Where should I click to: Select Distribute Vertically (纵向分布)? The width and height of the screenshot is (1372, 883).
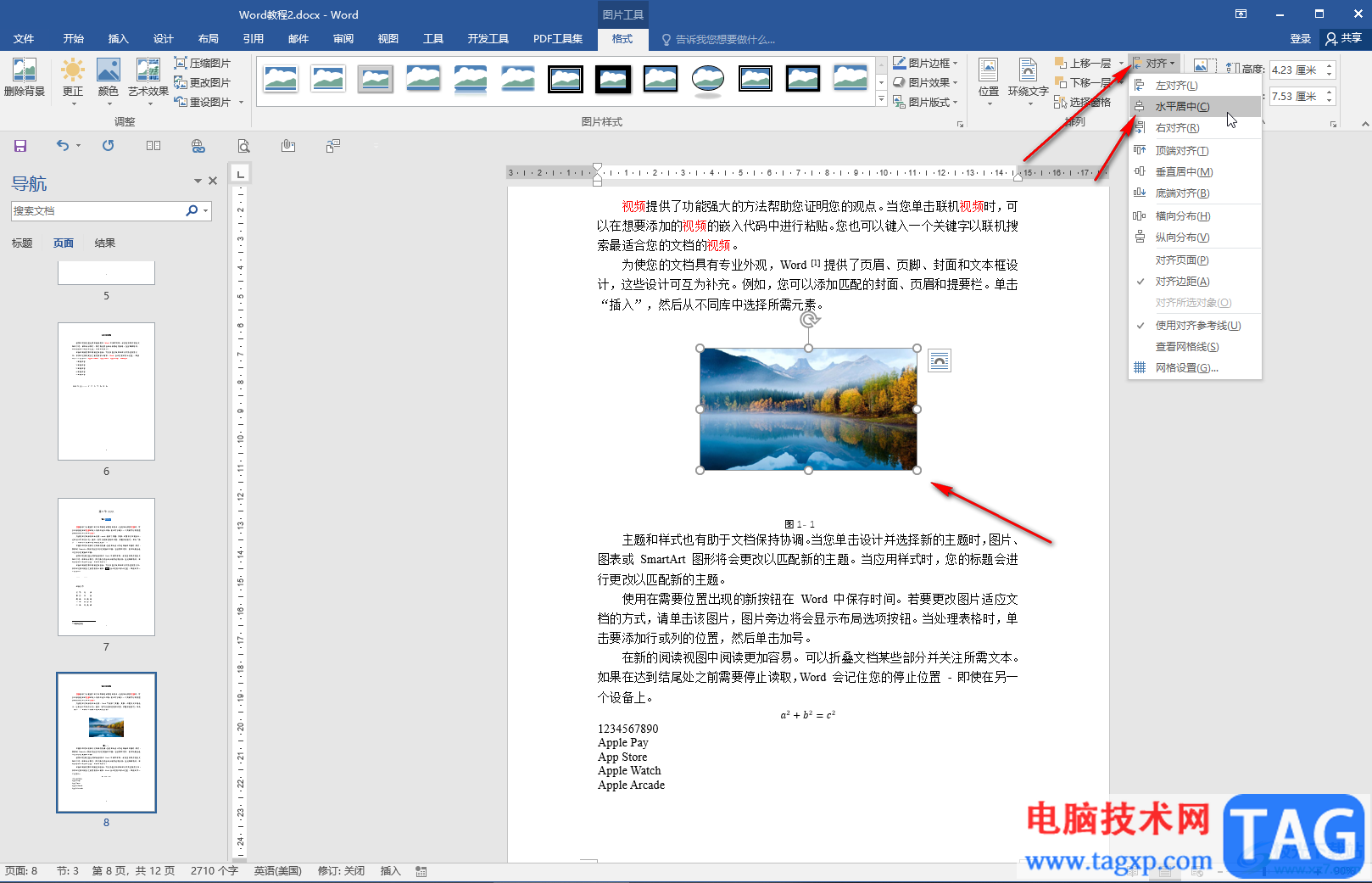(1195, 238)
